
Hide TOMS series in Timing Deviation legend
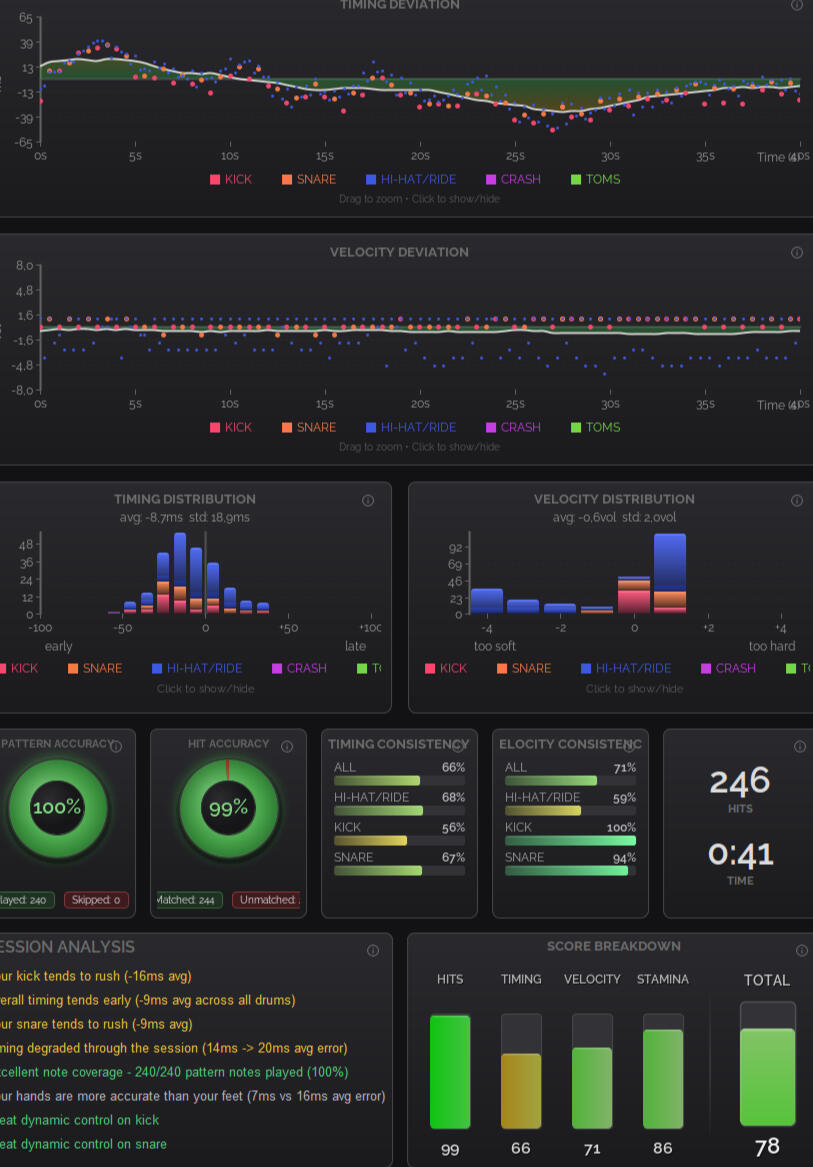point(595,180)
